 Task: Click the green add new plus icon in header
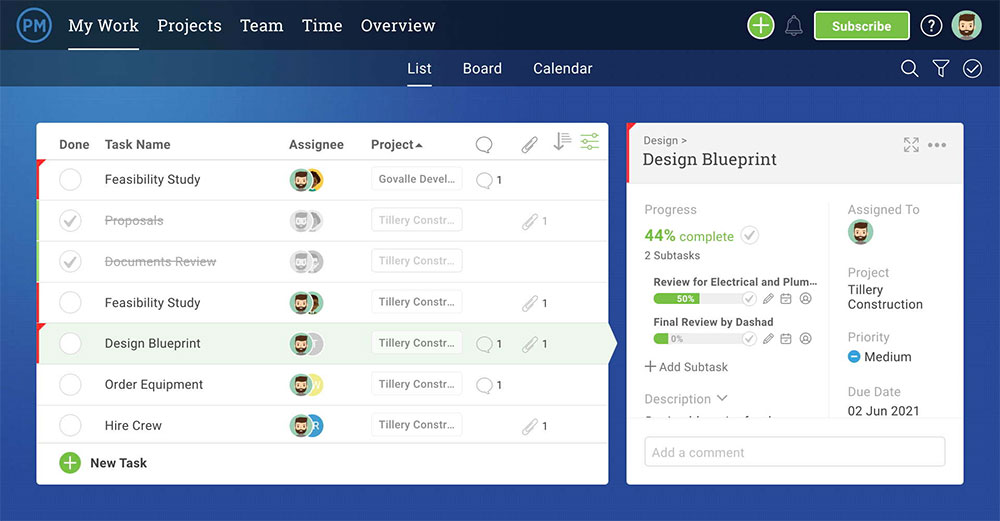tap(761, 26)
